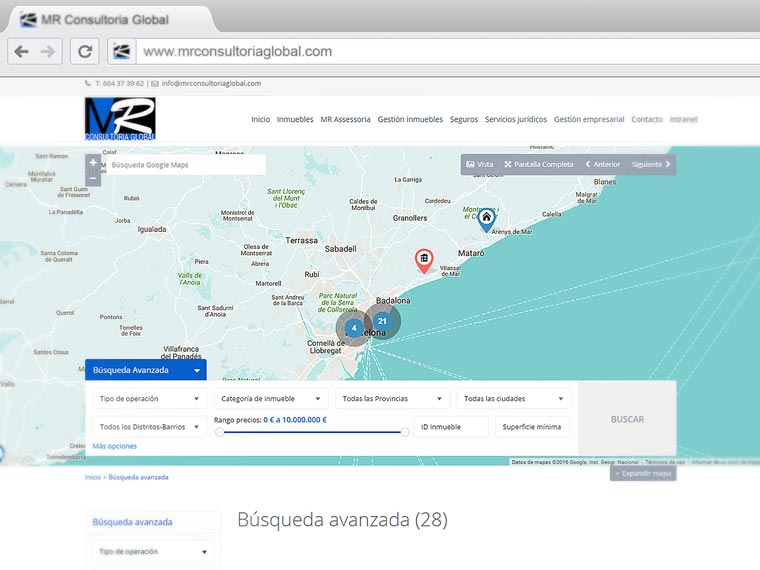Reload the page with the refresh icon
Screen dimensions: 760x570
pos(85,51)
